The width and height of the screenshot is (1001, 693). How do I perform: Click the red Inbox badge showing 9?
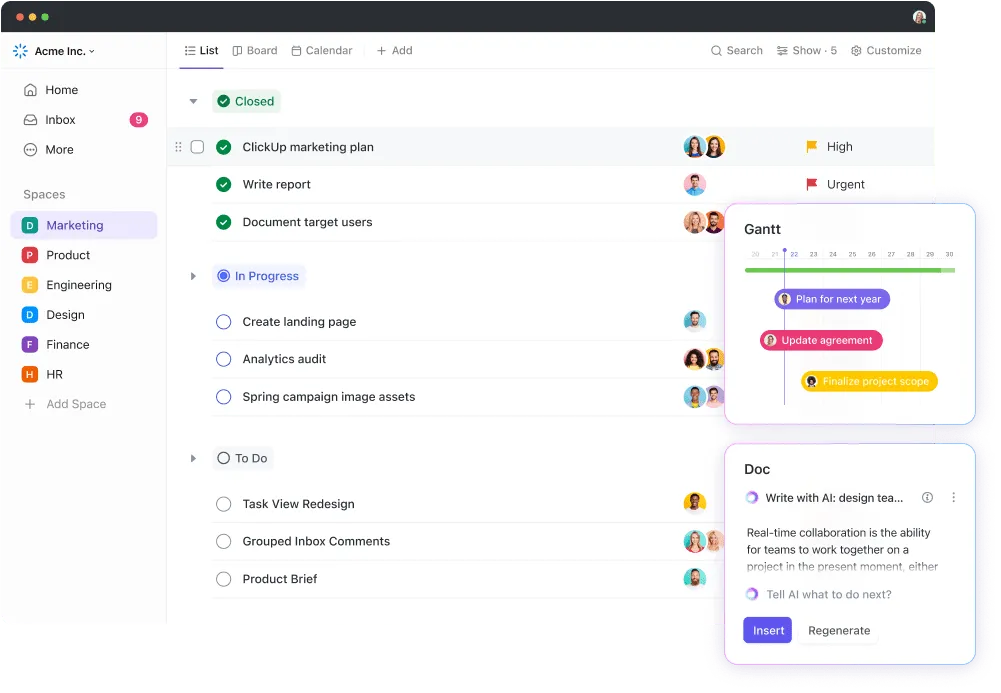tap(139, 120)
